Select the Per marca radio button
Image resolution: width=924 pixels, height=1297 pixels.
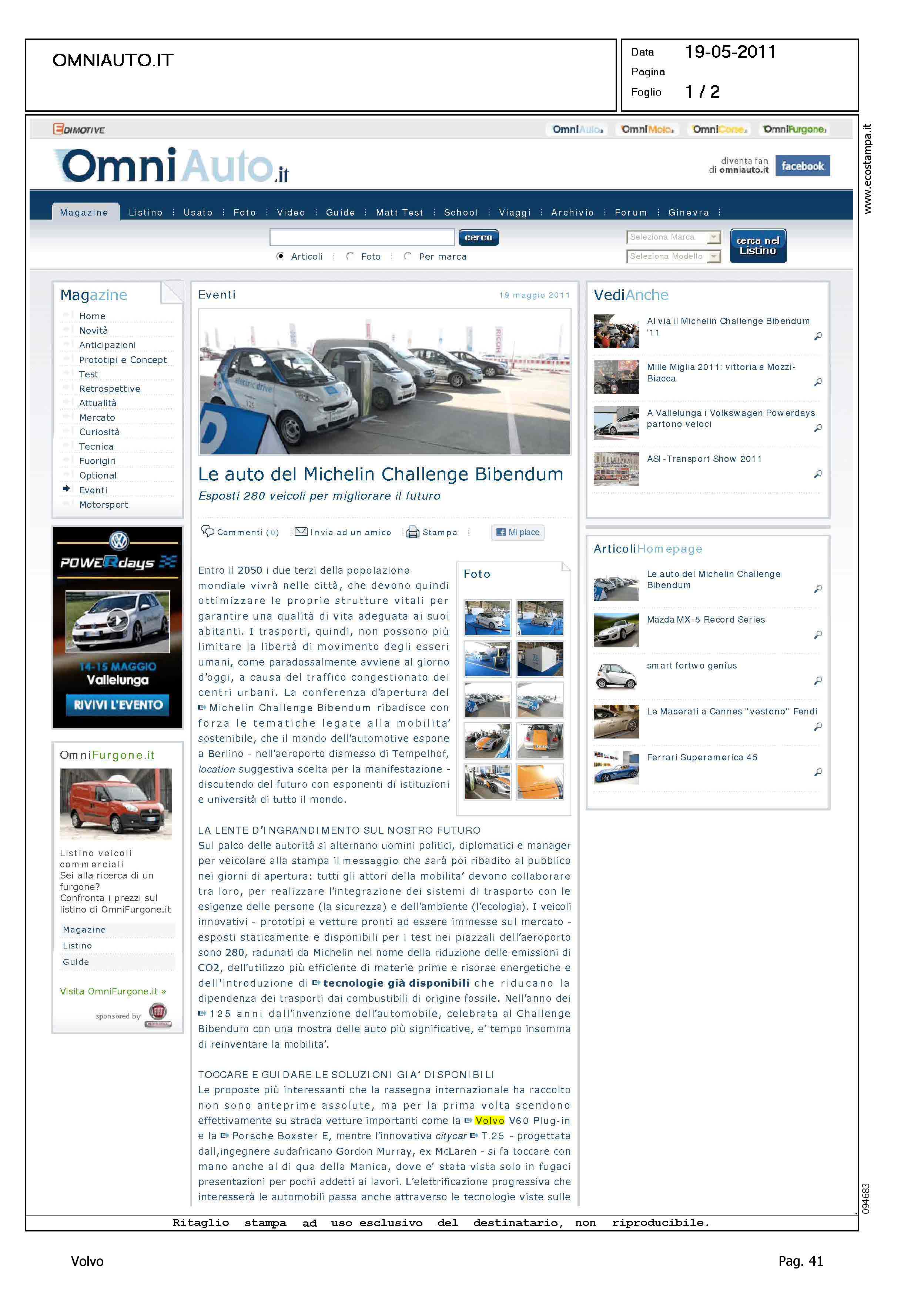coord(407,256)
